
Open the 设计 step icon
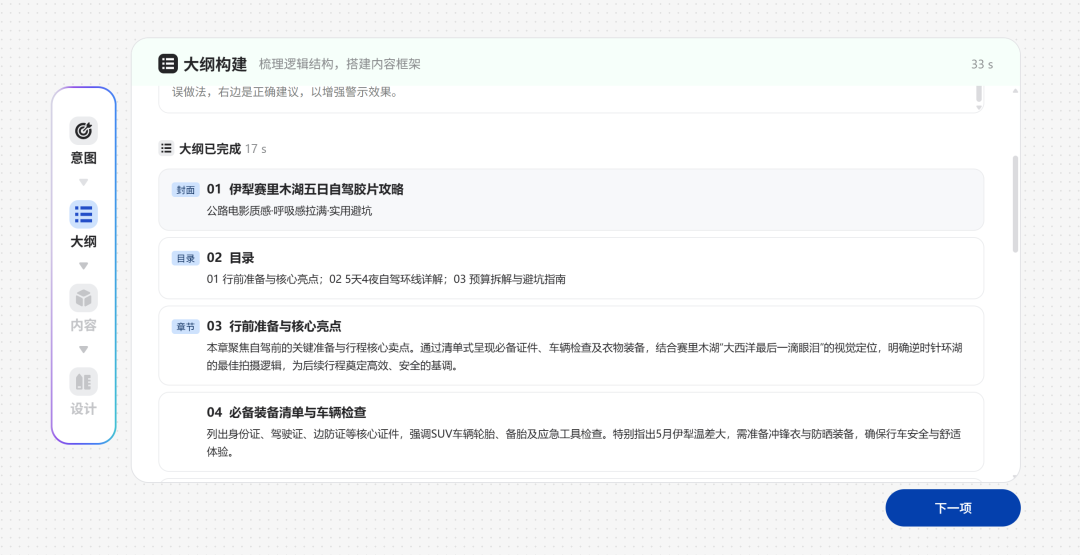[83, 381]
